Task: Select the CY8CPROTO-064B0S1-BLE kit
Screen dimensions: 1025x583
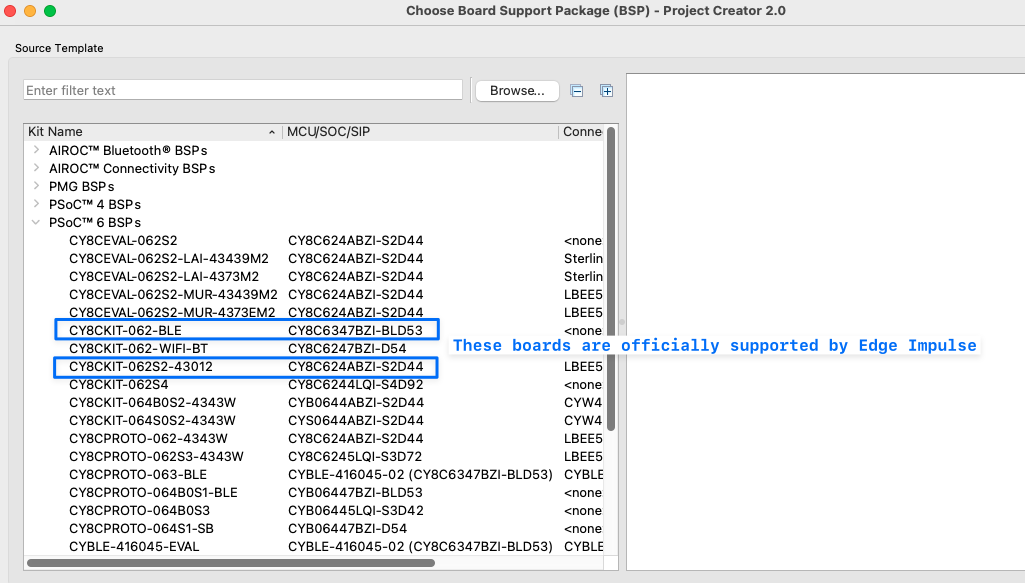Action: pyautogui.click(x=154, y=492)
